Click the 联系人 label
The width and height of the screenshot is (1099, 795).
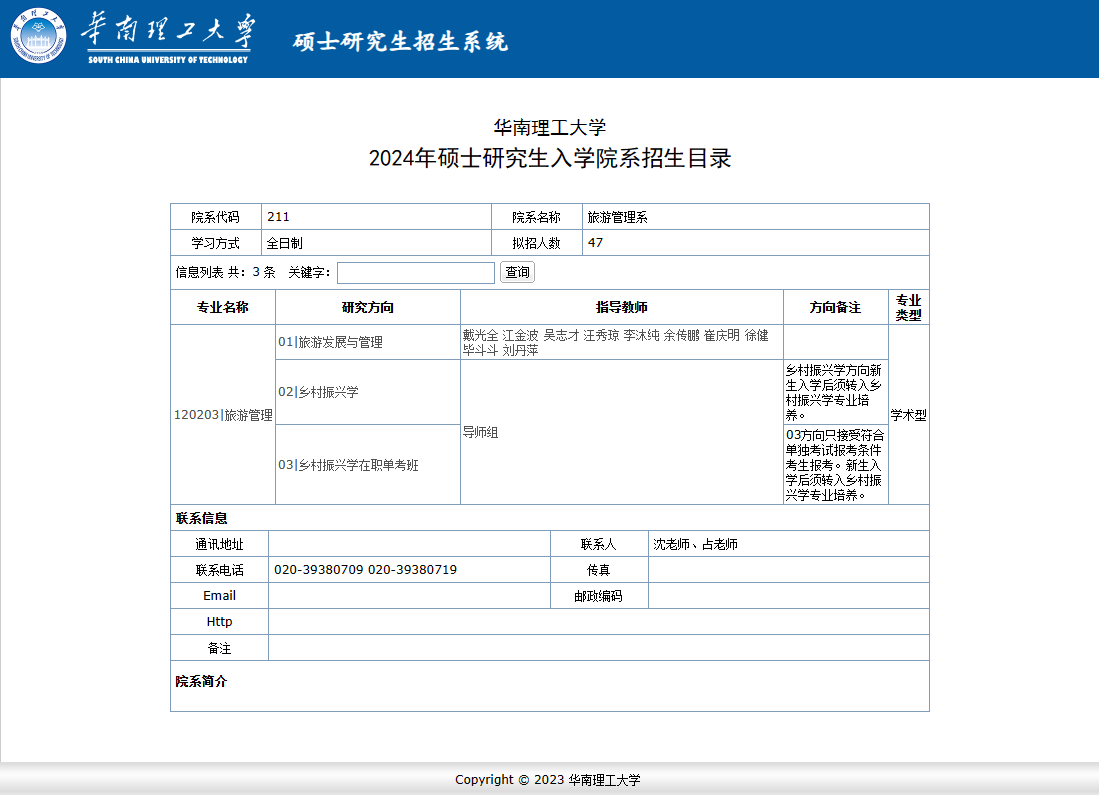pyautogui.click(x=599, y=544)
